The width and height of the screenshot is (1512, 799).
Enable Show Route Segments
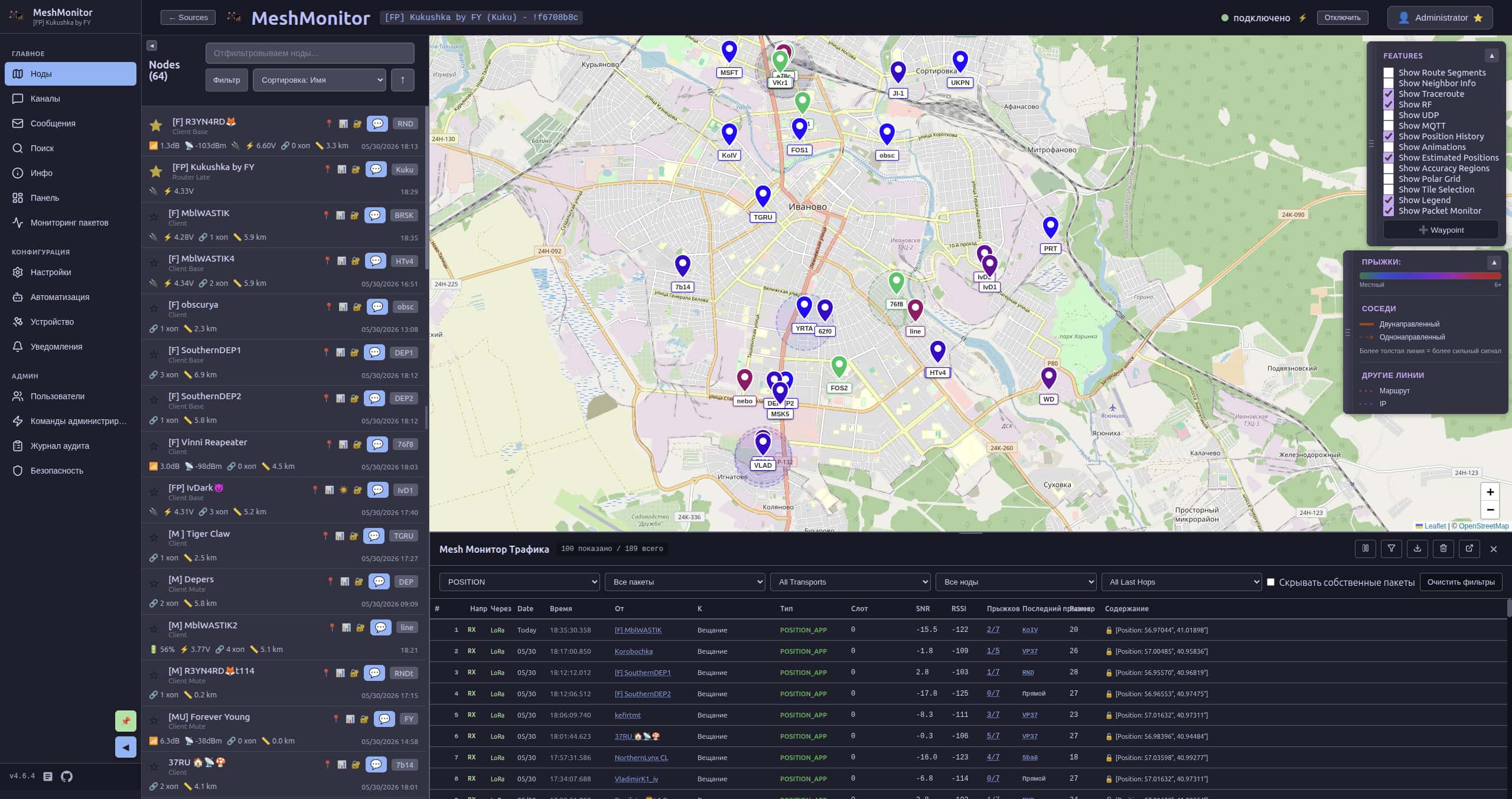(x=1389, y=73)
